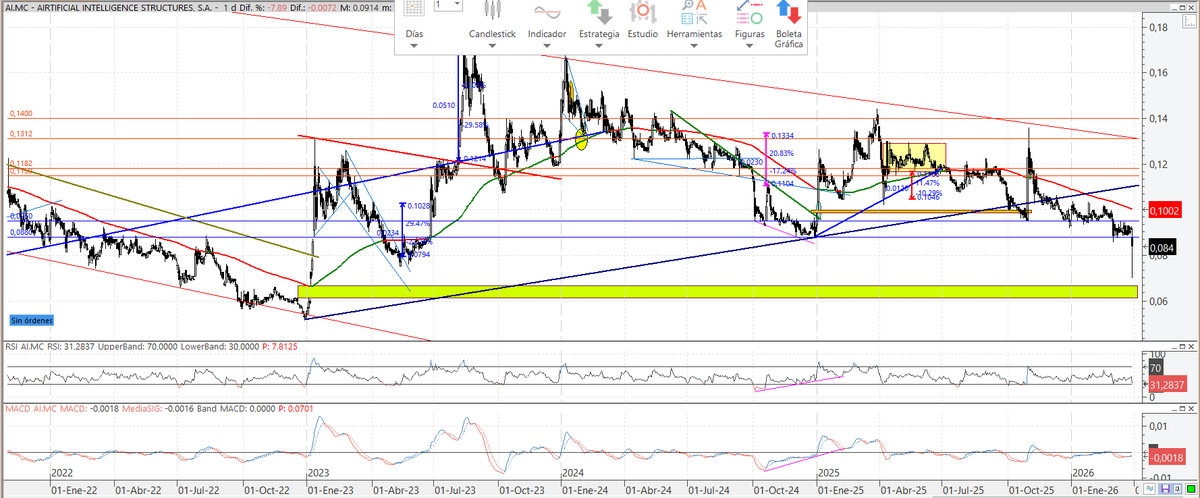
Task: Click the Herramientas tools icon
Action: point(694,11)
